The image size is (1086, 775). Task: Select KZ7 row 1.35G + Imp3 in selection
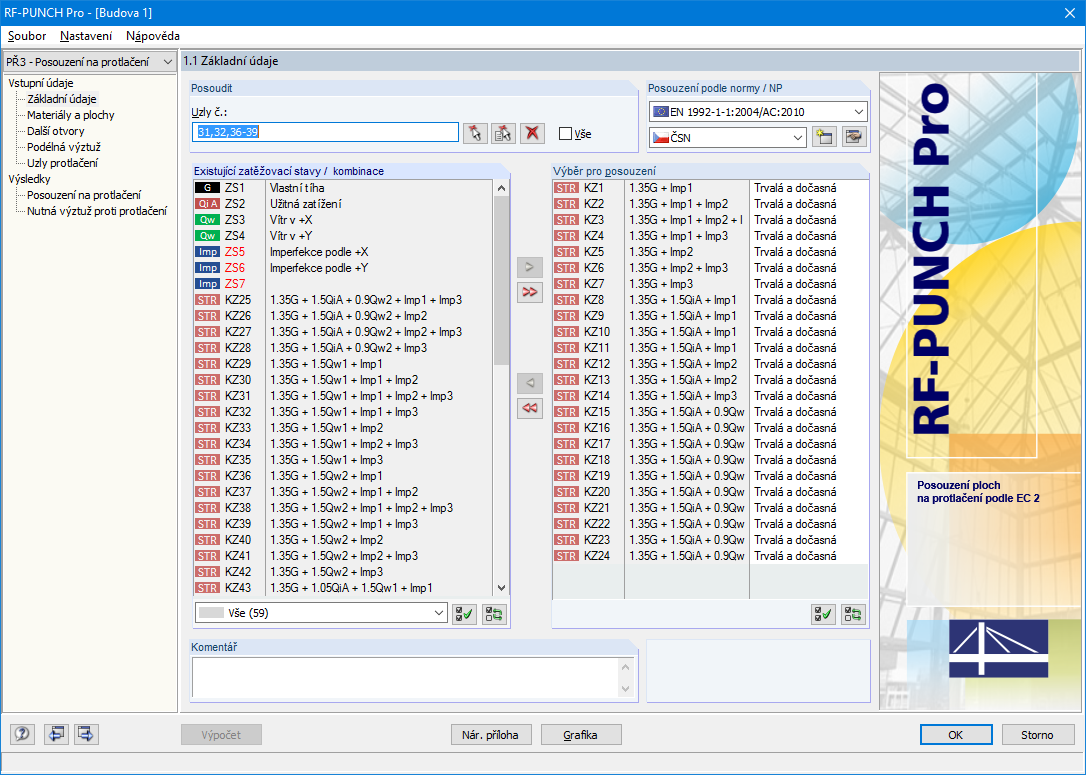coord(710,284)
